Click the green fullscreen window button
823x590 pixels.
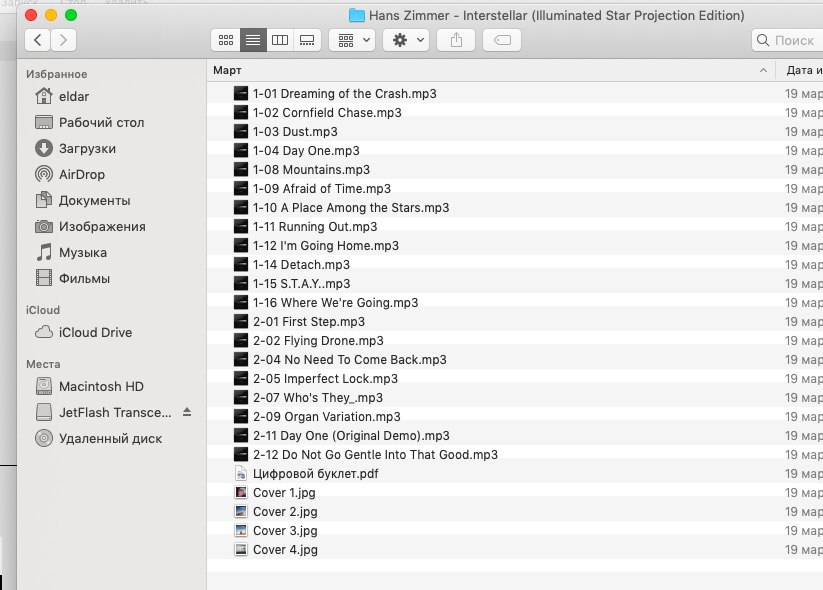coord(71,15)
